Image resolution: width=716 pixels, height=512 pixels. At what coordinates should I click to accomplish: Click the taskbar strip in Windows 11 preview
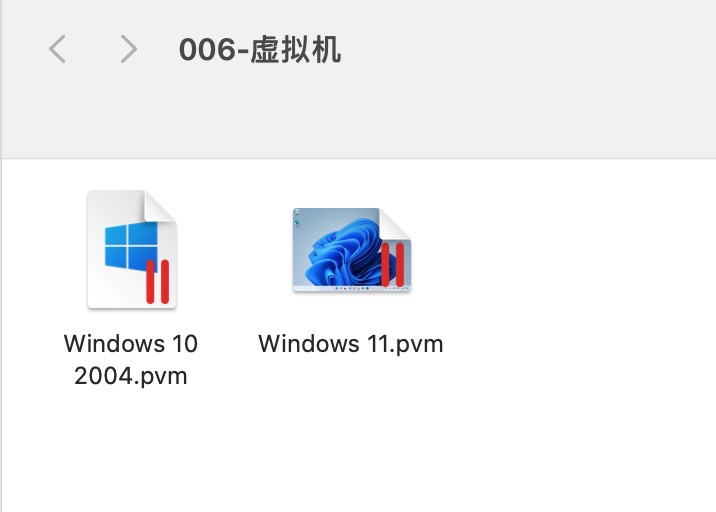click(x=352, y=289)
